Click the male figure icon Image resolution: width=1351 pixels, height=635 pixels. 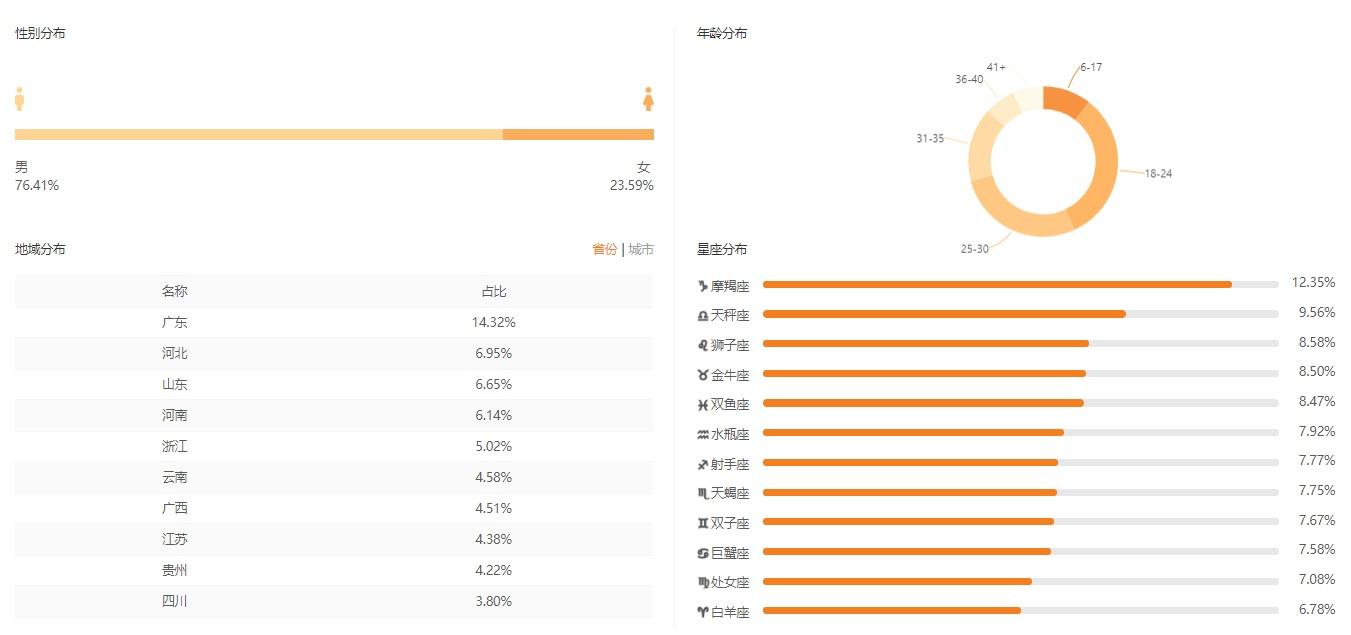click(19, 98)
